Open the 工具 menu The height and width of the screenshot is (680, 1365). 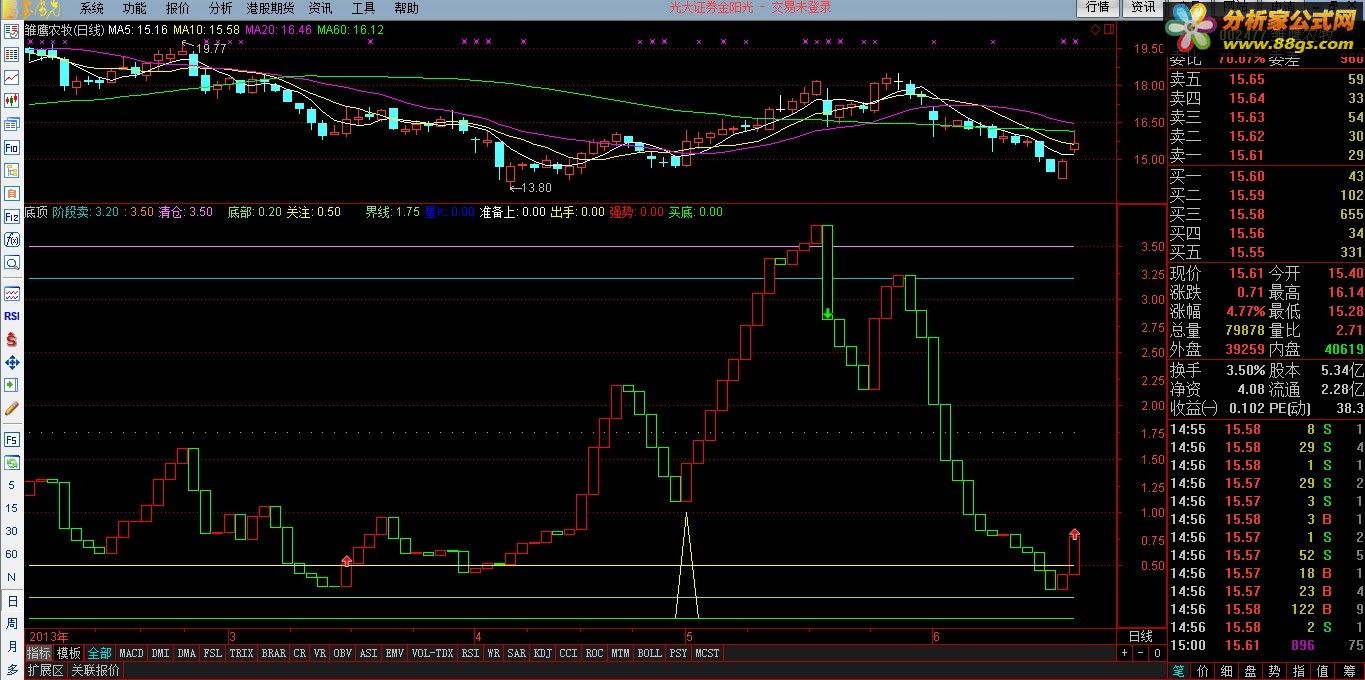pos(363,8)
